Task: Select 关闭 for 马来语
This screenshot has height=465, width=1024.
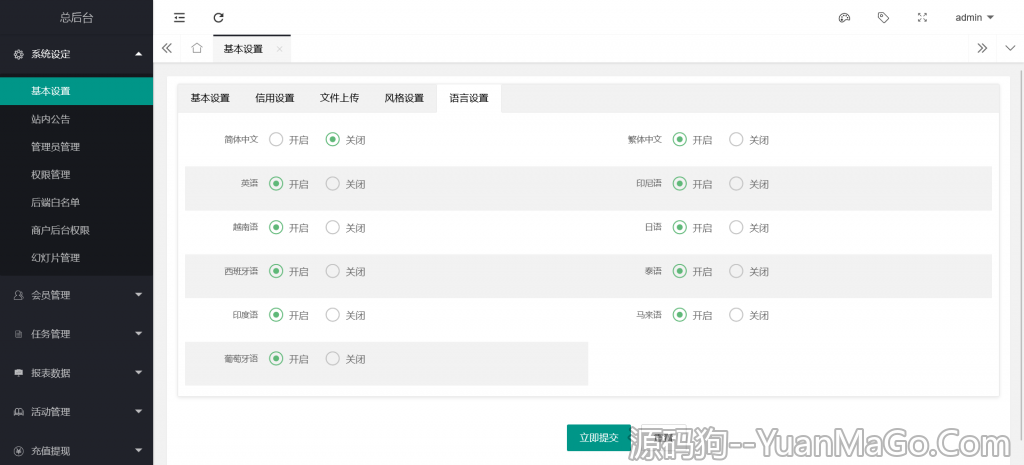Action: pos(748,315)
